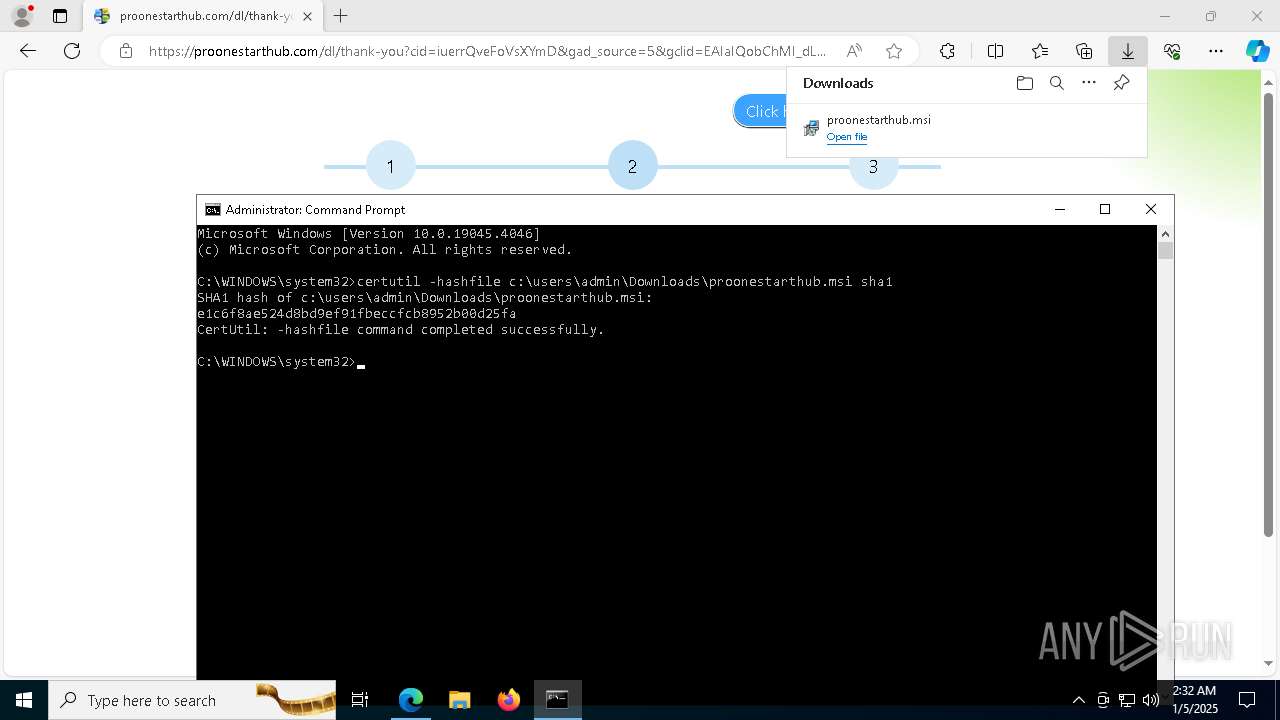Reload the page with the refresh icon

[72, 51]
